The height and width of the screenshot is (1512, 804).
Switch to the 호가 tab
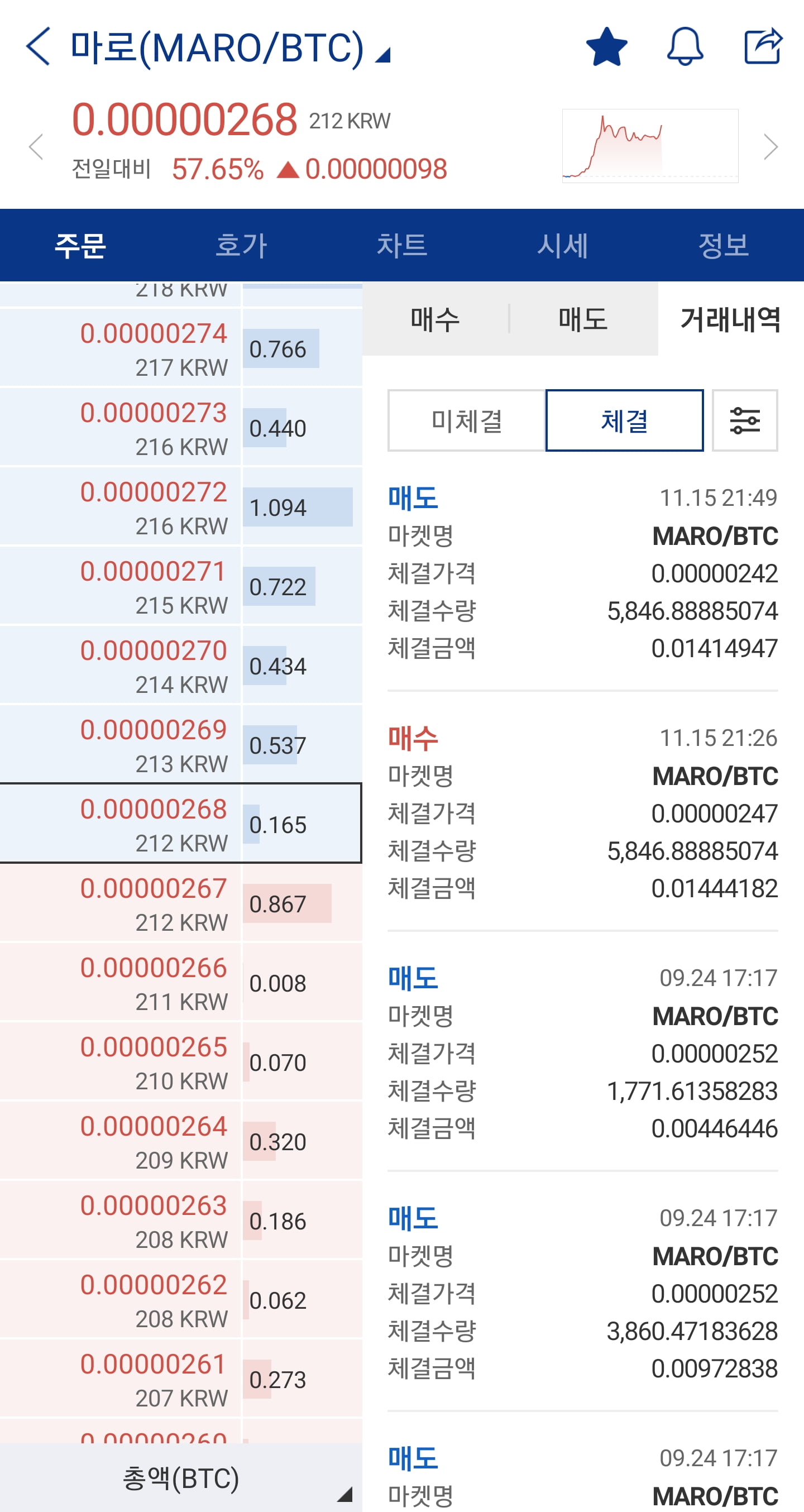[241, 245]
